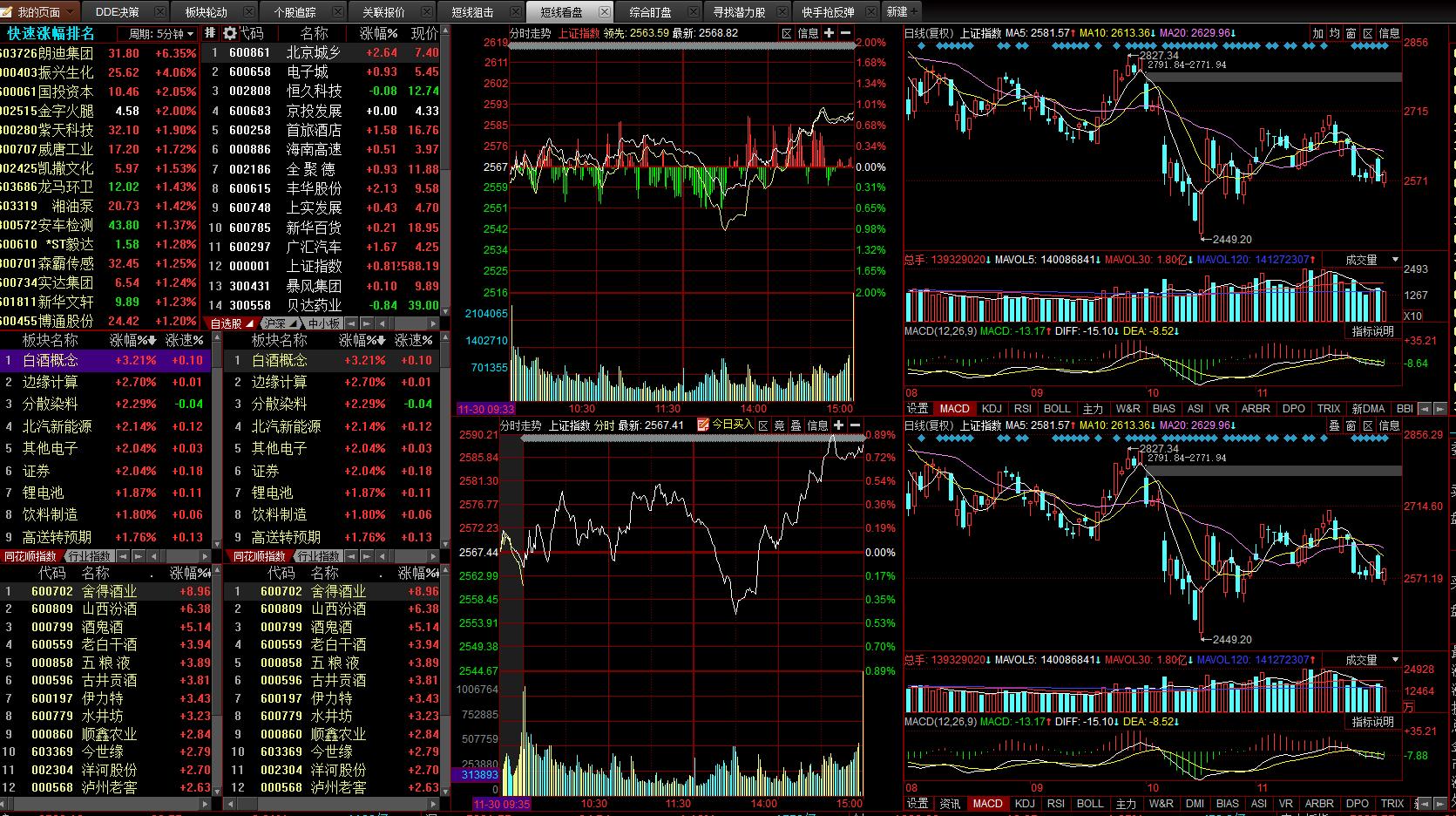Open watchlist column settings gear
The image size is (1456, 816).
pyautogui.click(x=230, y=33)
